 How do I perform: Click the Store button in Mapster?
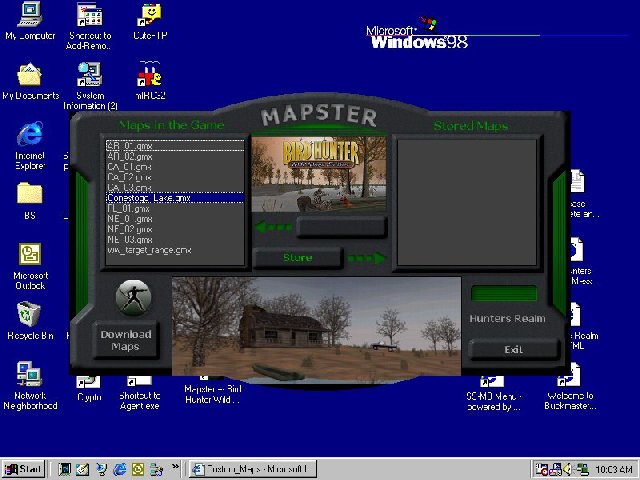297,258
